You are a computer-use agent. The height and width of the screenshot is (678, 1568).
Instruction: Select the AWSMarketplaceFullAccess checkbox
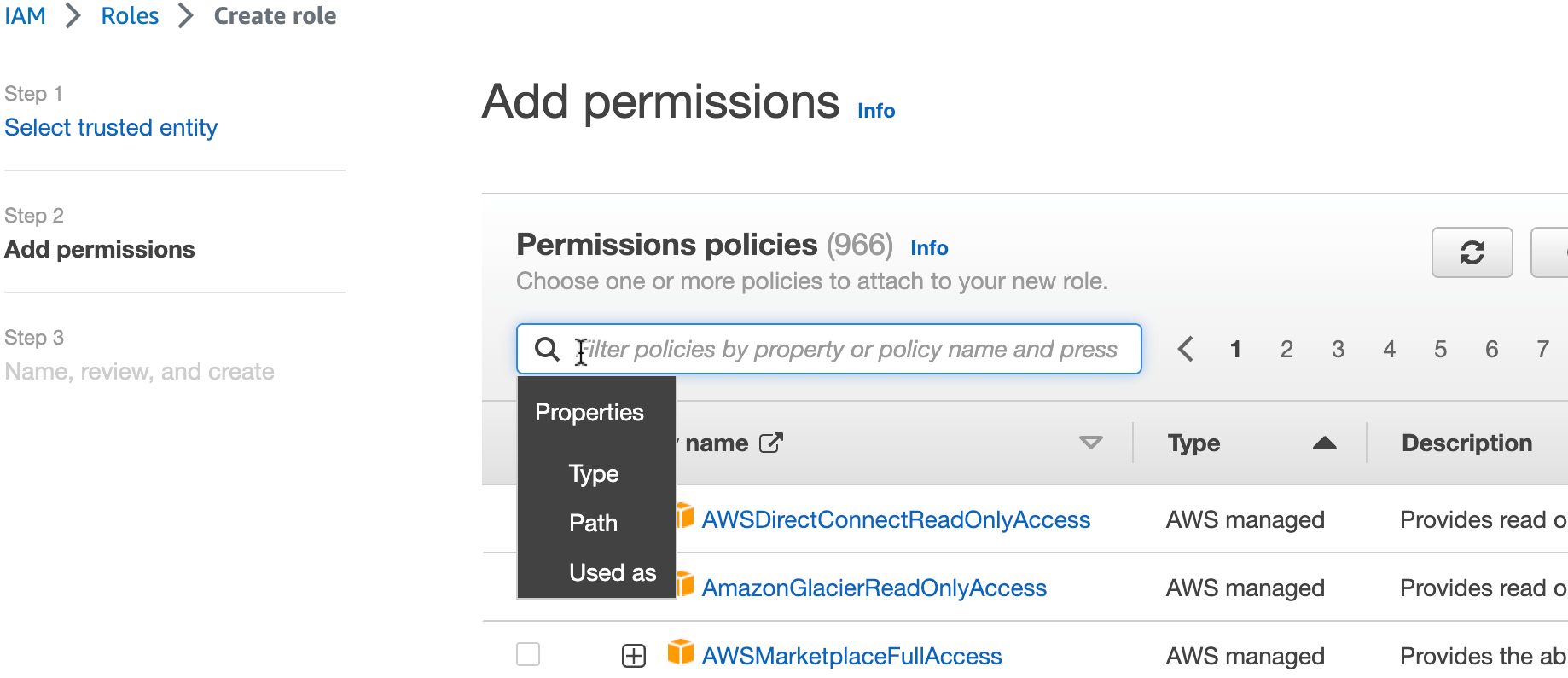(x=528, y=654)
